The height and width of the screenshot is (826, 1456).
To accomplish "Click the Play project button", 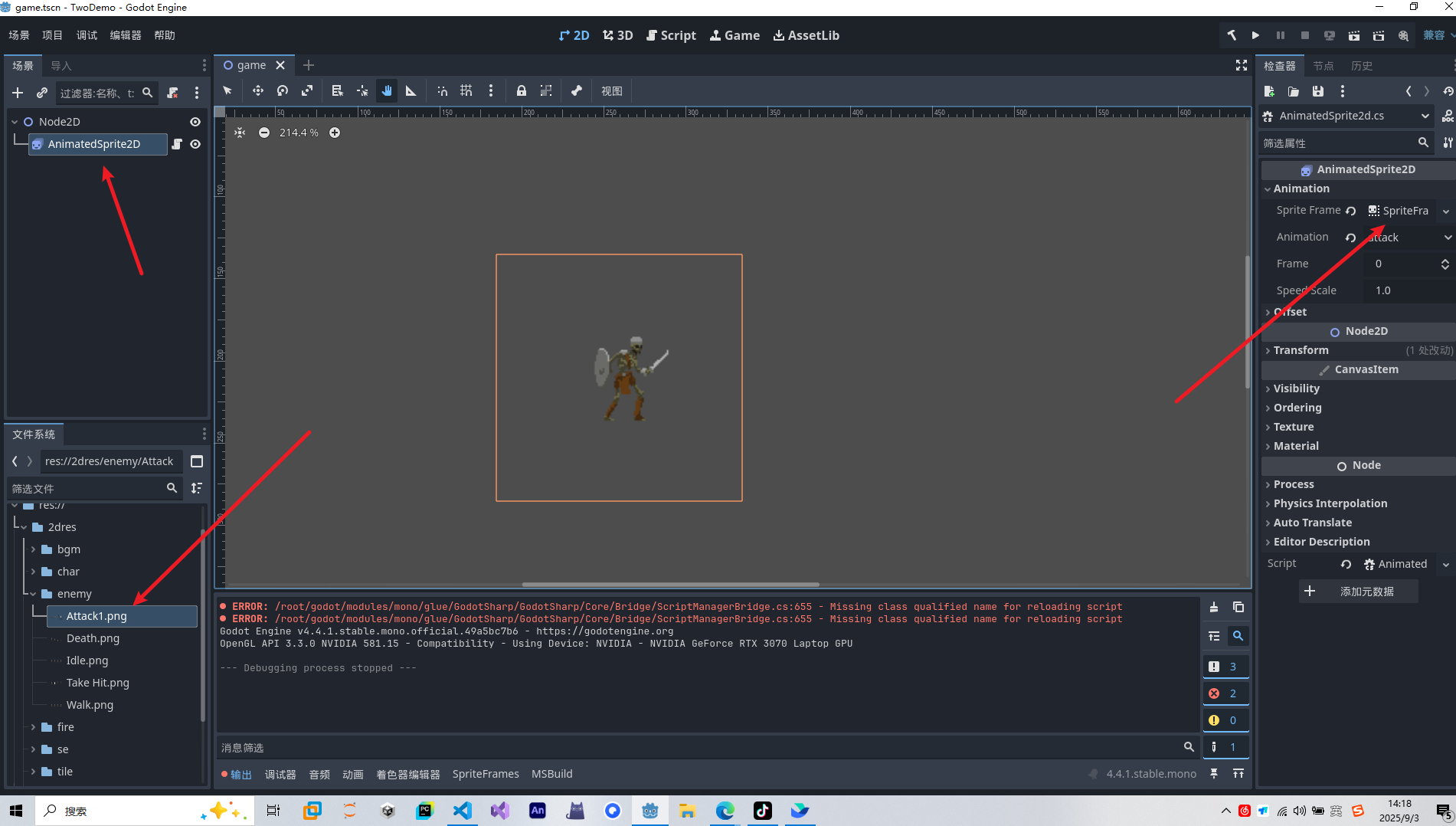I will pos(1255,35).
